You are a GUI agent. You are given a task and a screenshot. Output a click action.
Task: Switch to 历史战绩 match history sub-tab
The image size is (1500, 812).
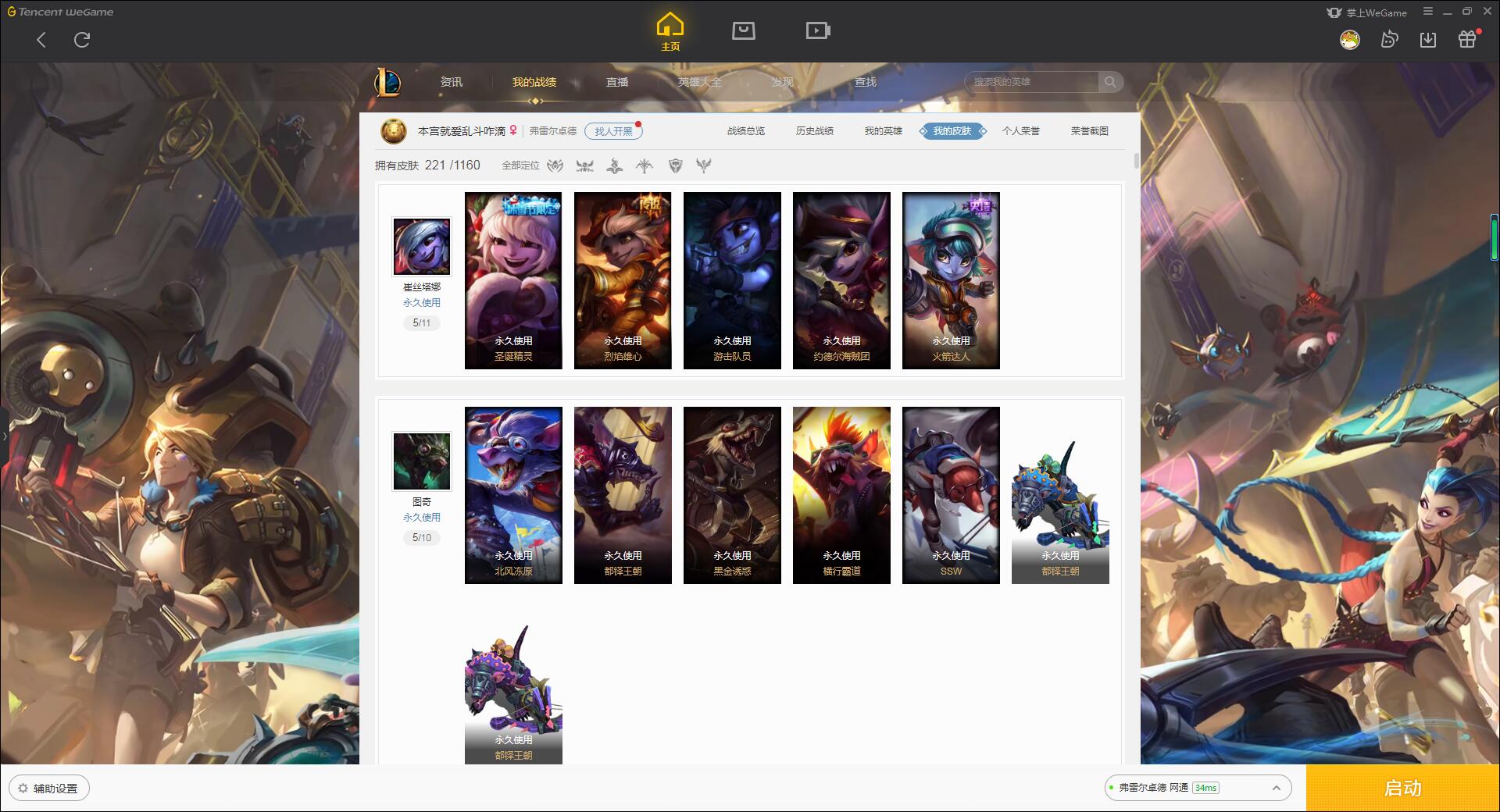[815, 131]
